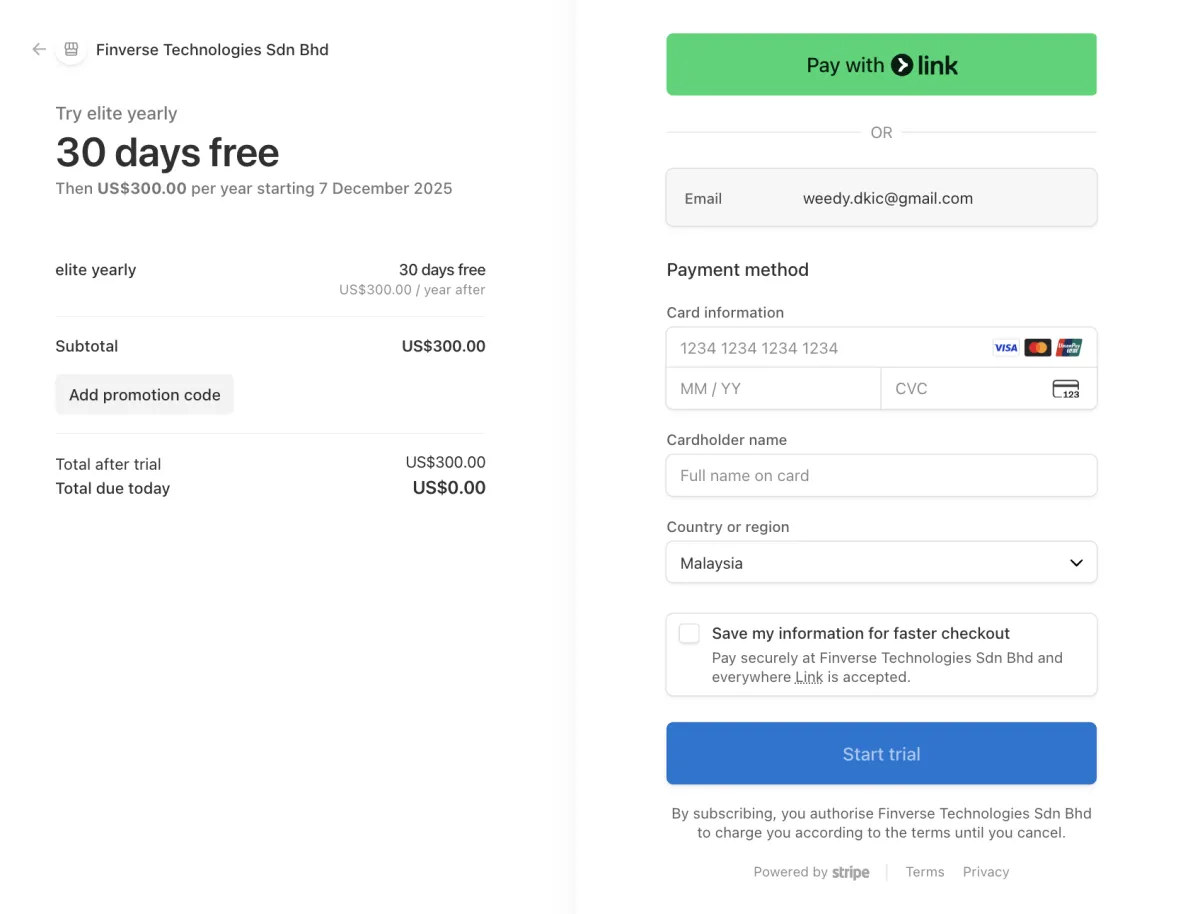Viewport: 1200px width, 914px height.
Task: Click the UnionPay card logo
Action: pyautogui.click(x=1069, y=348)
